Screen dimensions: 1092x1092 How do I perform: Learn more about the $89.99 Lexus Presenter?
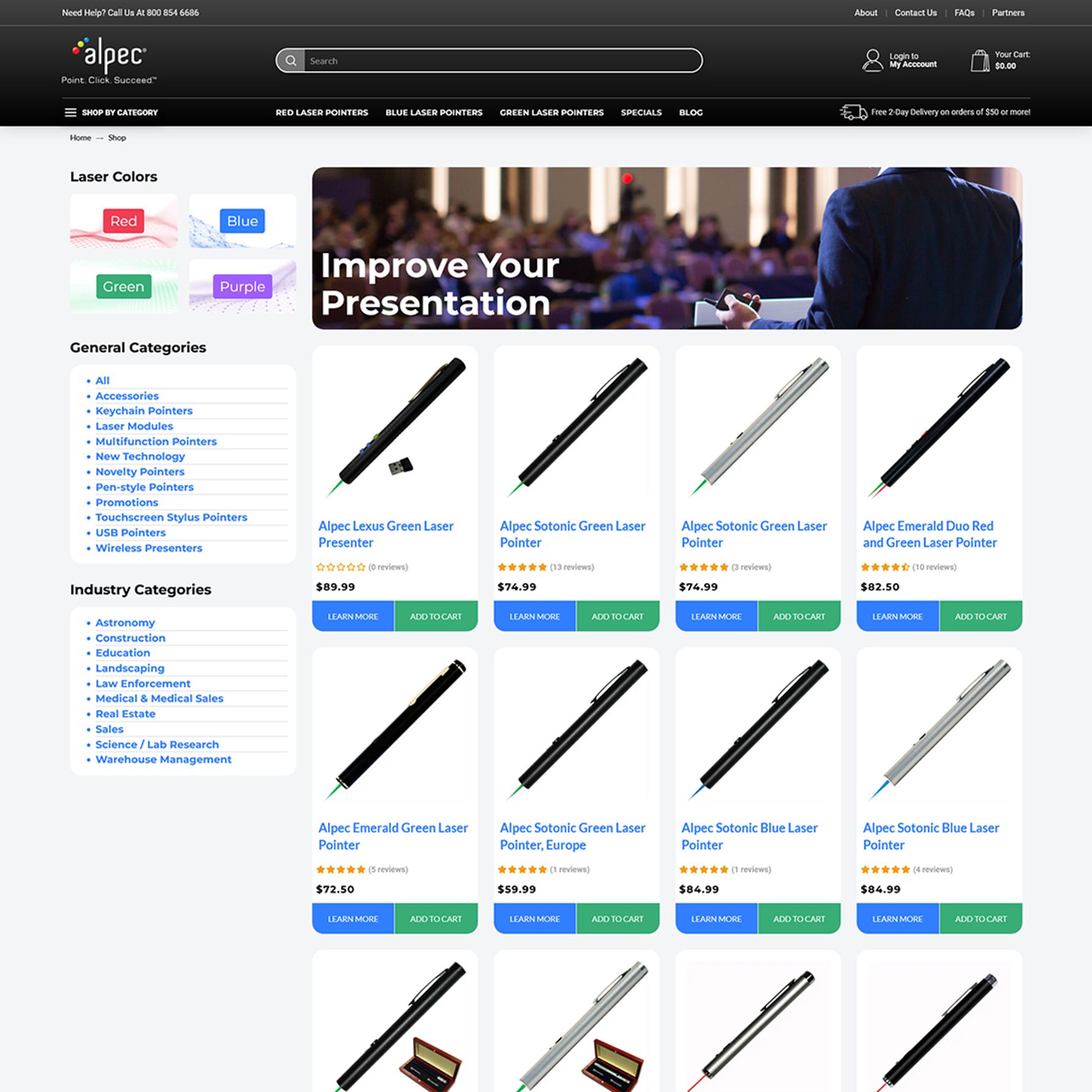click(353, 616)
